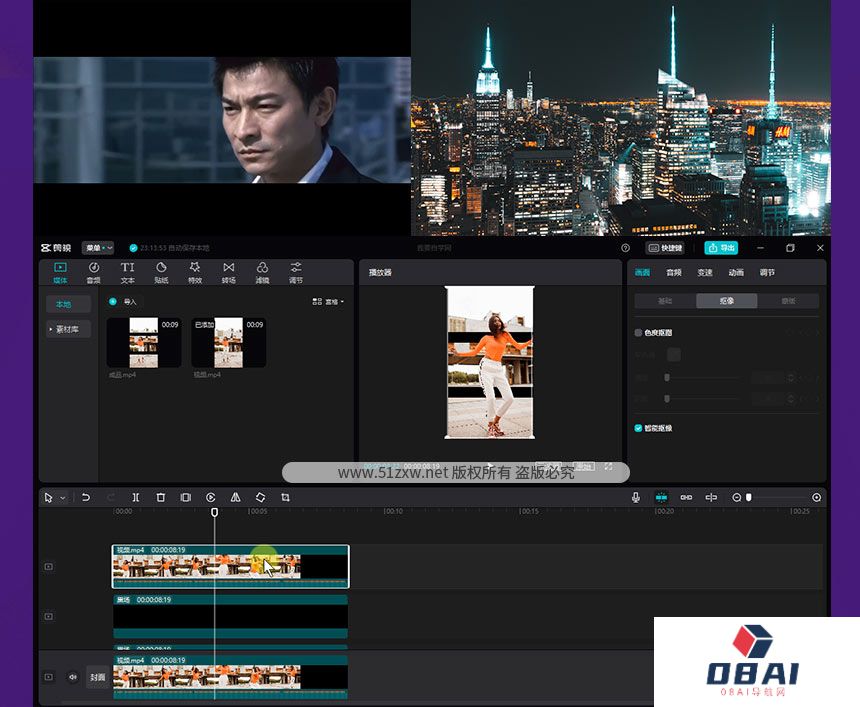Select the 抠像 cutout sub-tab
The width and height of the screenshot is (860, 707).
(727, 301)
